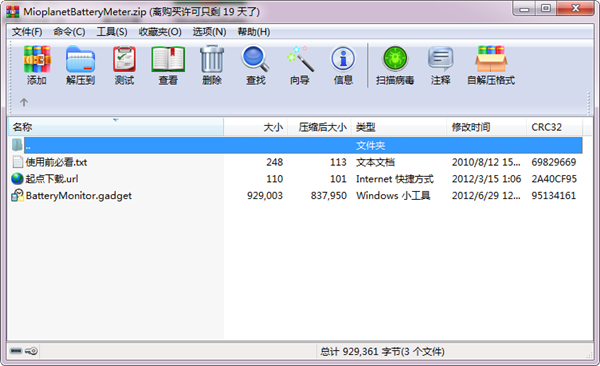Viewport: 600px width, 366px height.
Task: Open the 工具(S) menu
Action: (112, 32)
